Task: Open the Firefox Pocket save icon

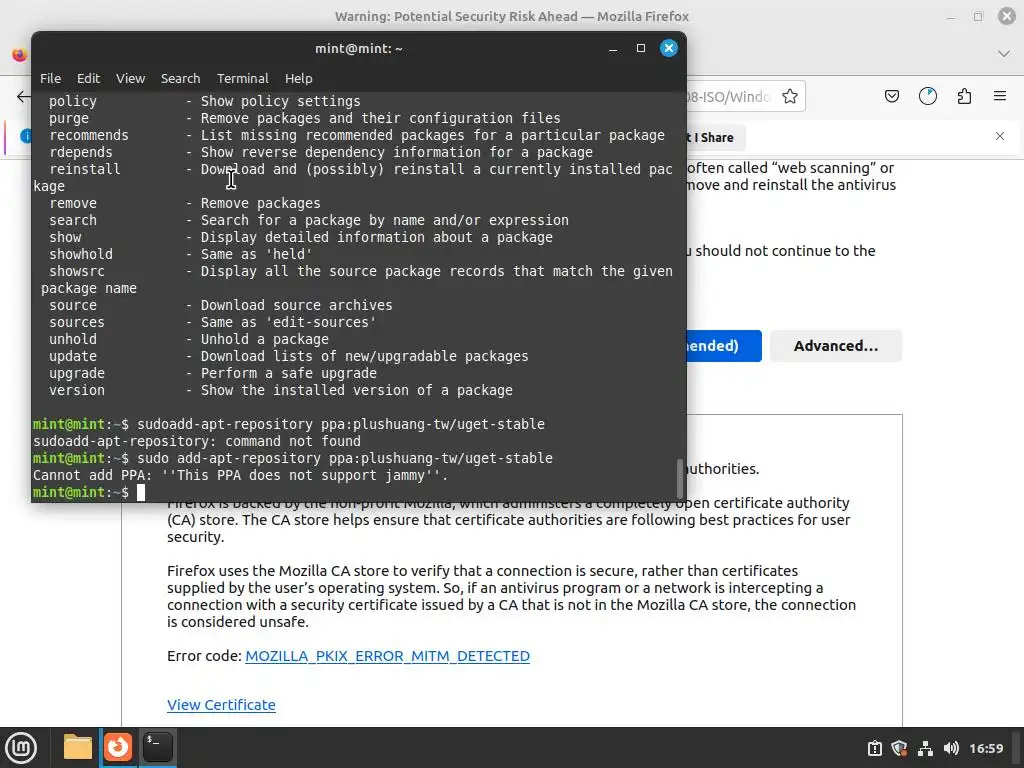Action: [891, 97]
